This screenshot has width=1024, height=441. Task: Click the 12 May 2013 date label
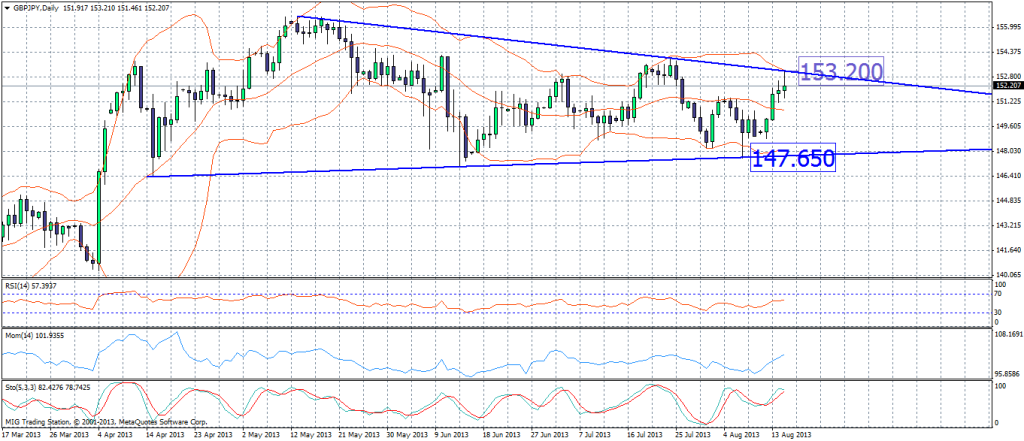point(305,435)
